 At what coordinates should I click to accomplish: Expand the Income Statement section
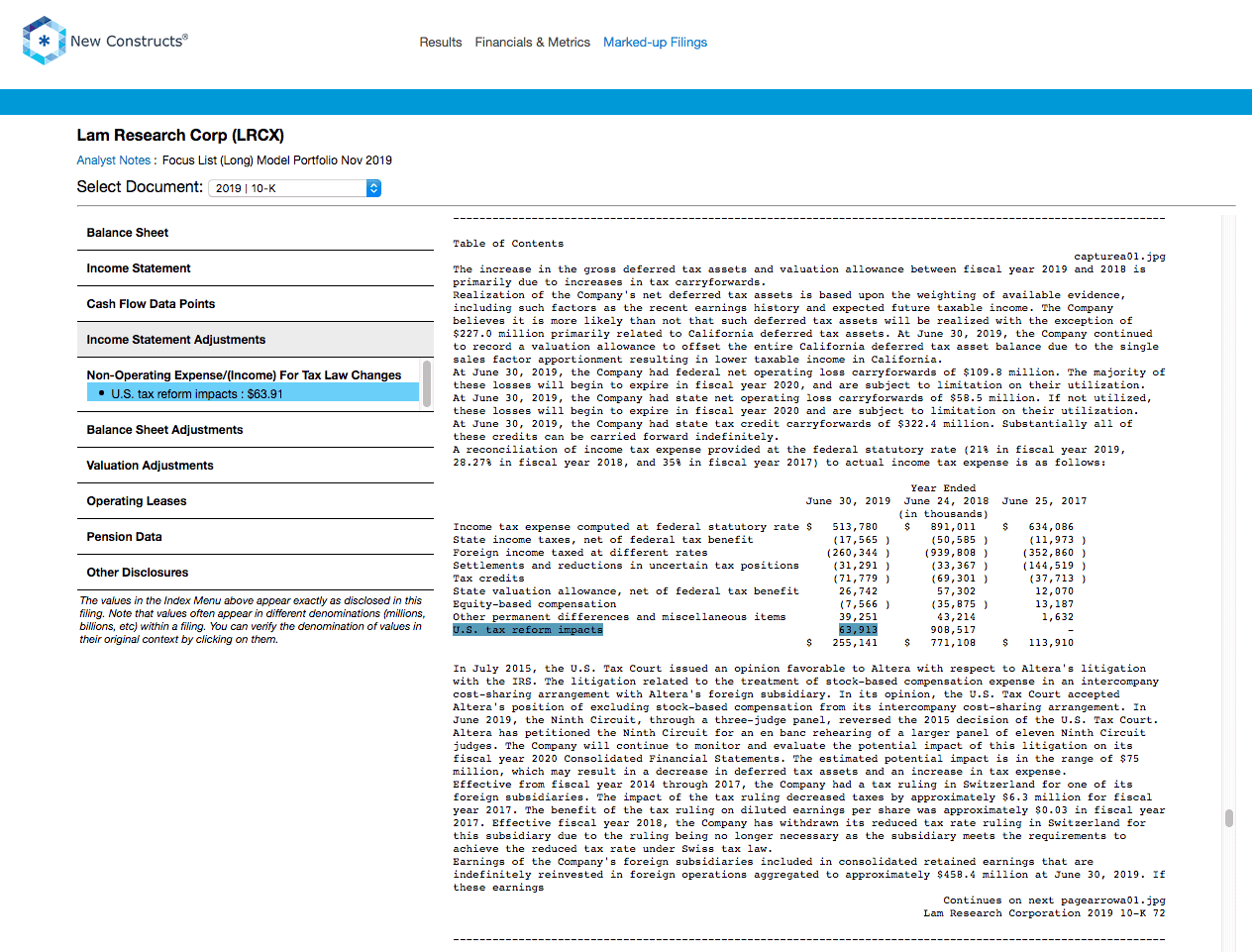tap(256, 268)
